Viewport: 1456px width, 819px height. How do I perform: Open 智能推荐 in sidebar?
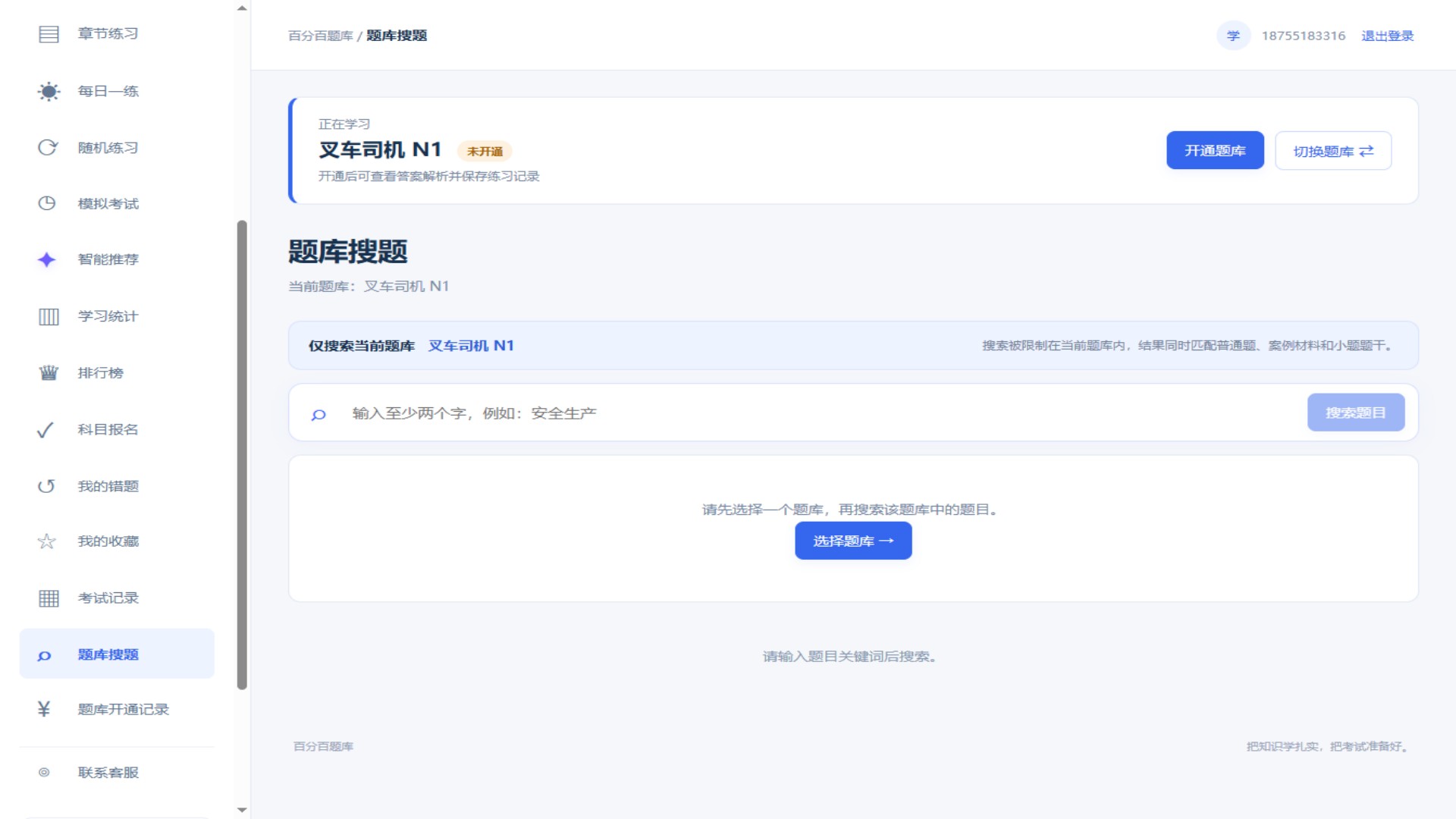[x=117, y=260]
